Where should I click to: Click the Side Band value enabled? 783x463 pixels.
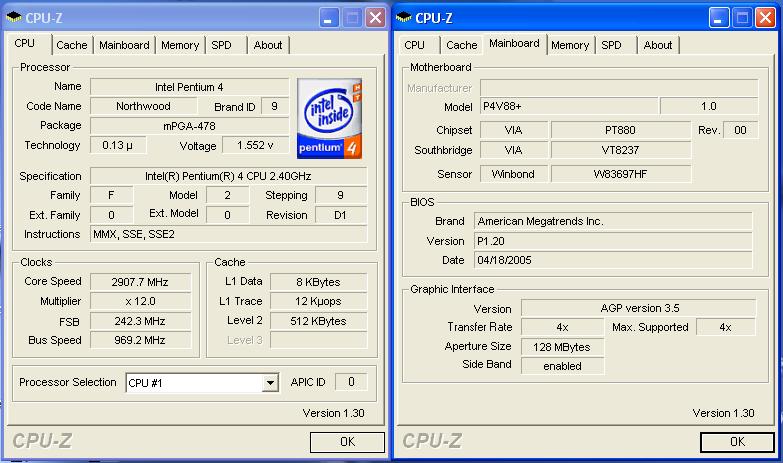562,366
